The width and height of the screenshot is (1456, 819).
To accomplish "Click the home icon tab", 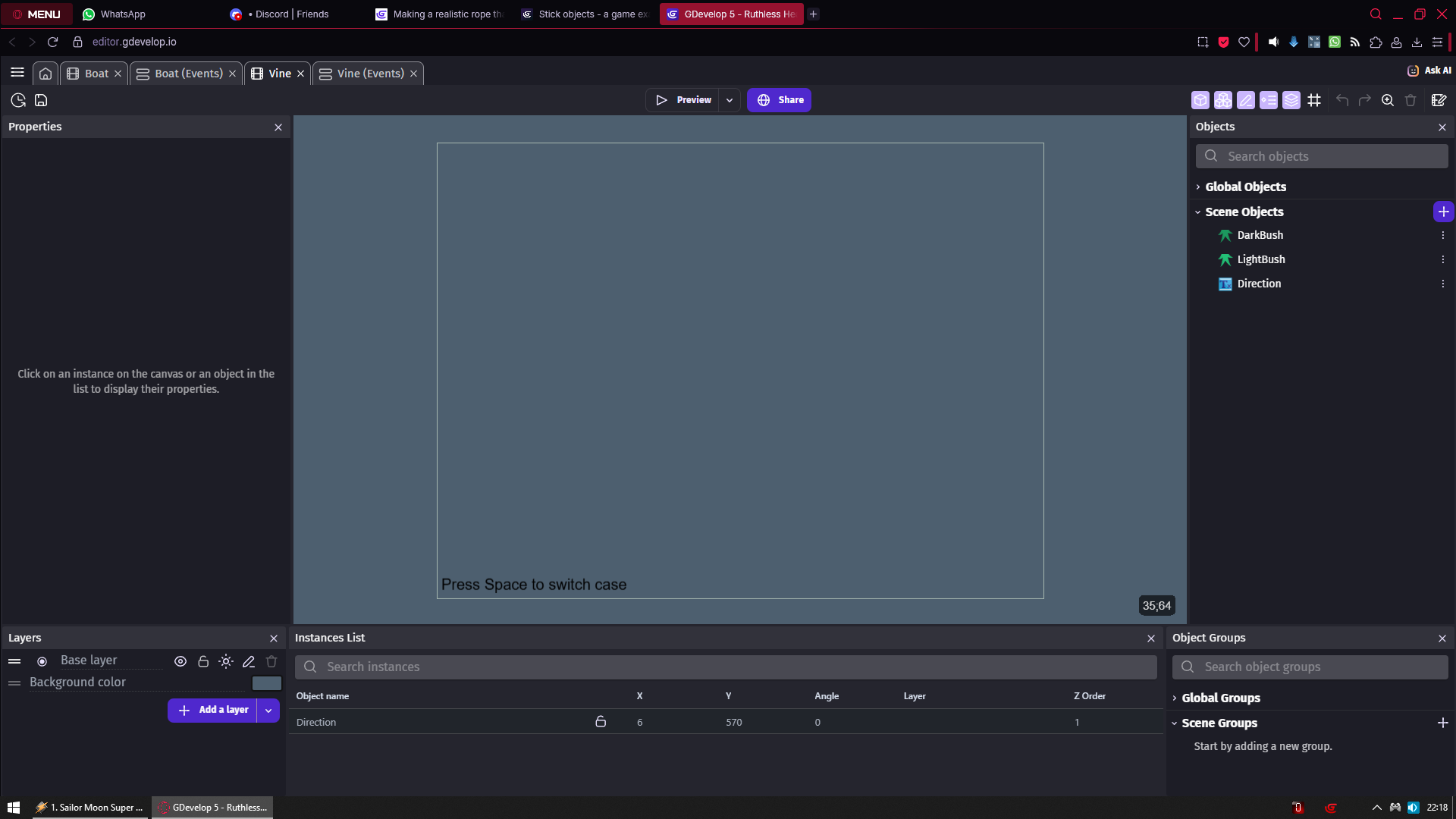I will point(45,74).
